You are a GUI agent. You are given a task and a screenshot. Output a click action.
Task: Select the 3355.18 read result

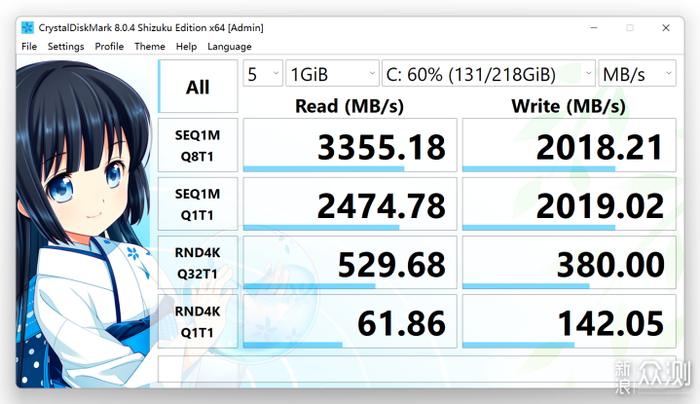(350, 145)
